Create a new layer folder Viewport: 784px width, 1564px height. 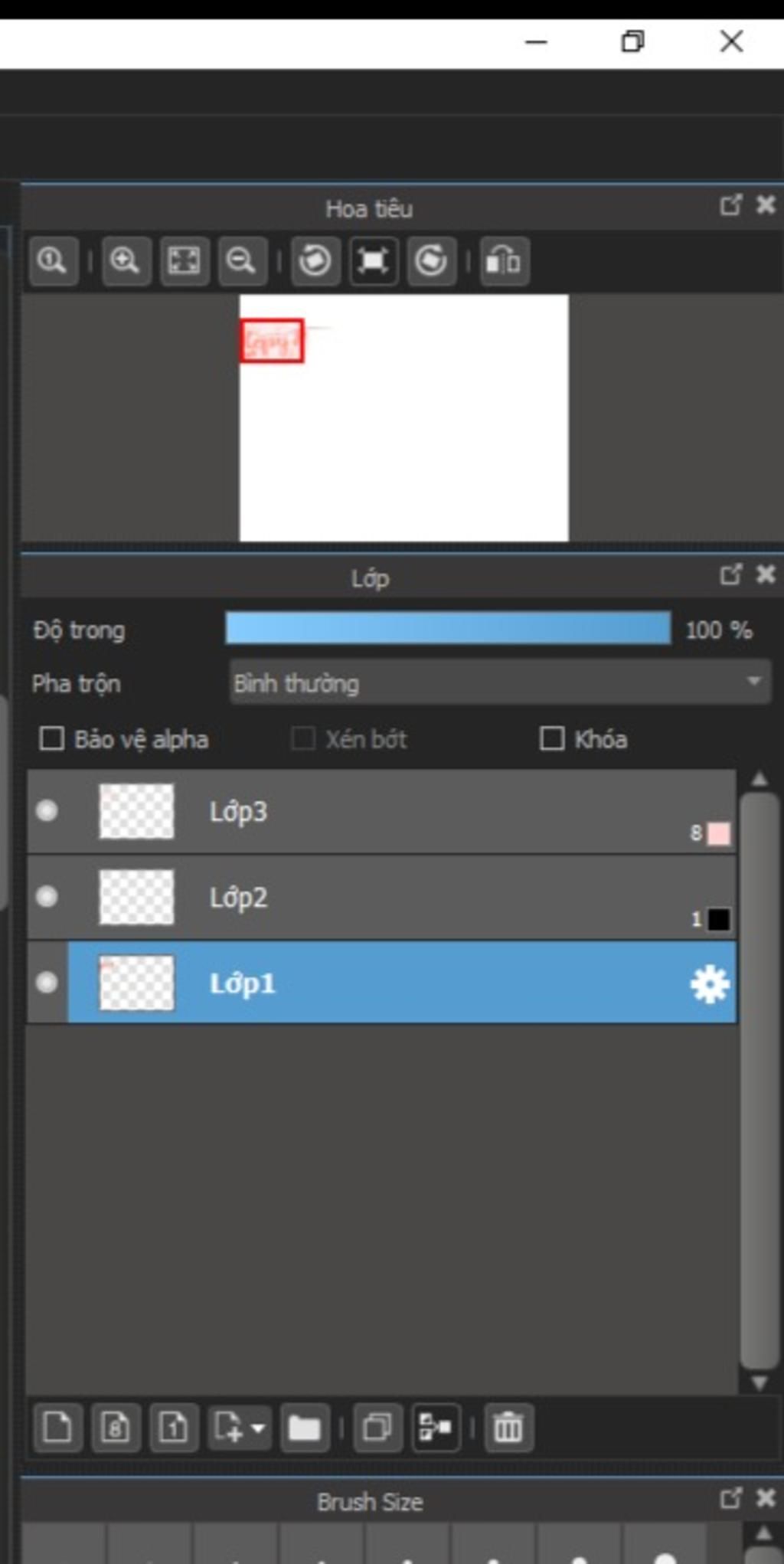click(305, 1428)
